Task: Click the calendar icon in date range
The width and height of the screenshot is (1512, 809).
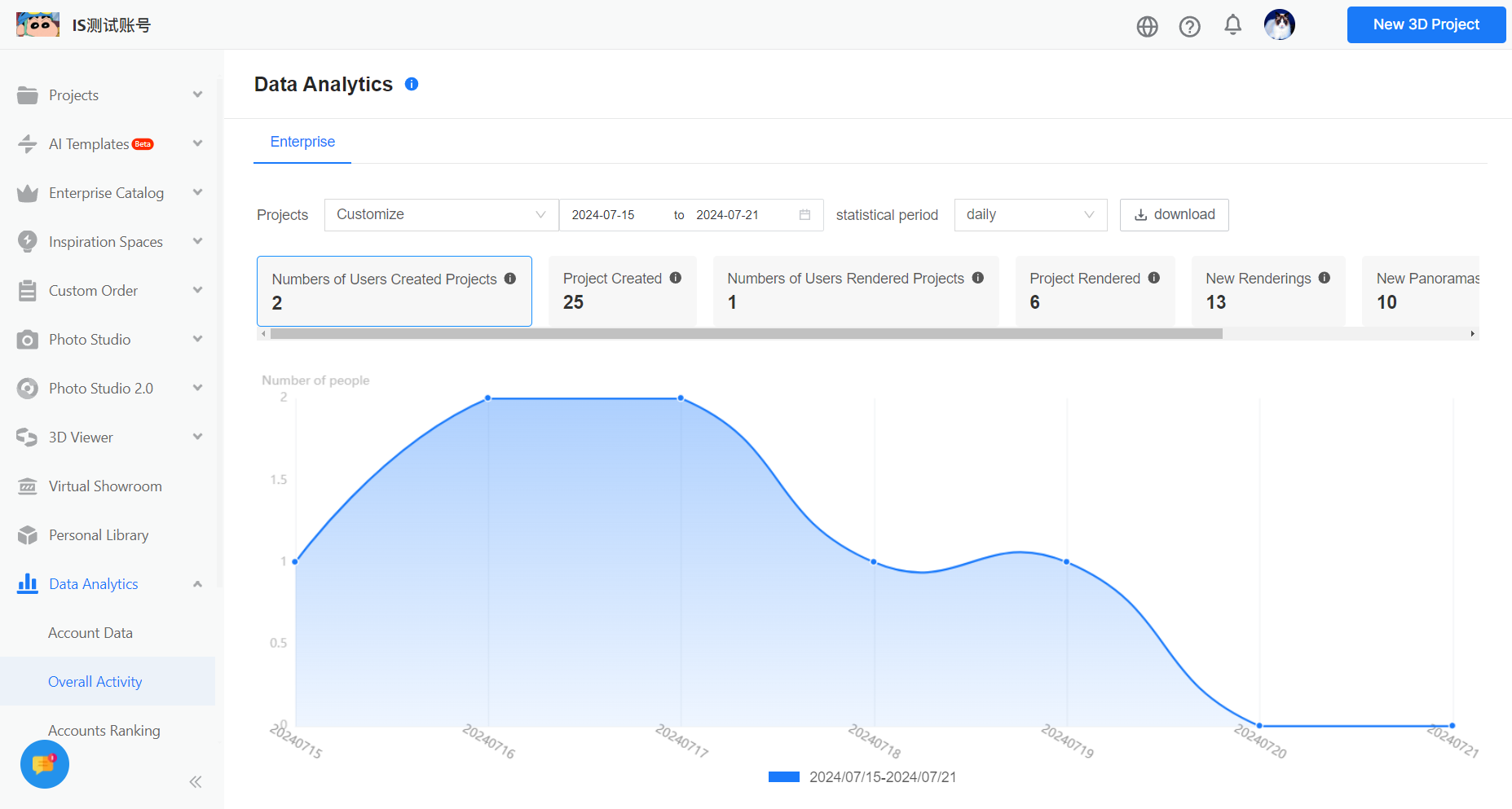Action: [804, 215]
